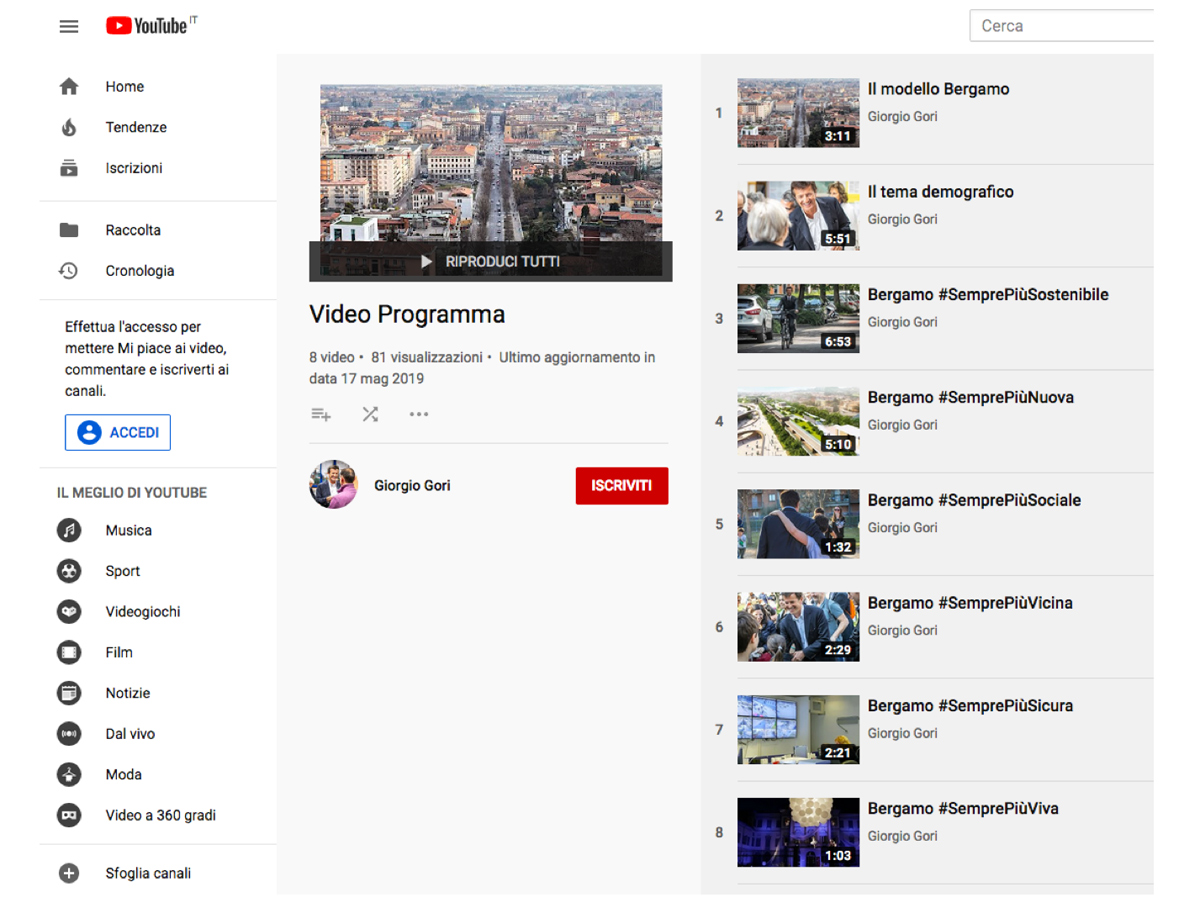The image size is (1200, 908).
Task: Open thumbnail of Bergamo #SemprePiùVicina
Action: tap(798, 627)
